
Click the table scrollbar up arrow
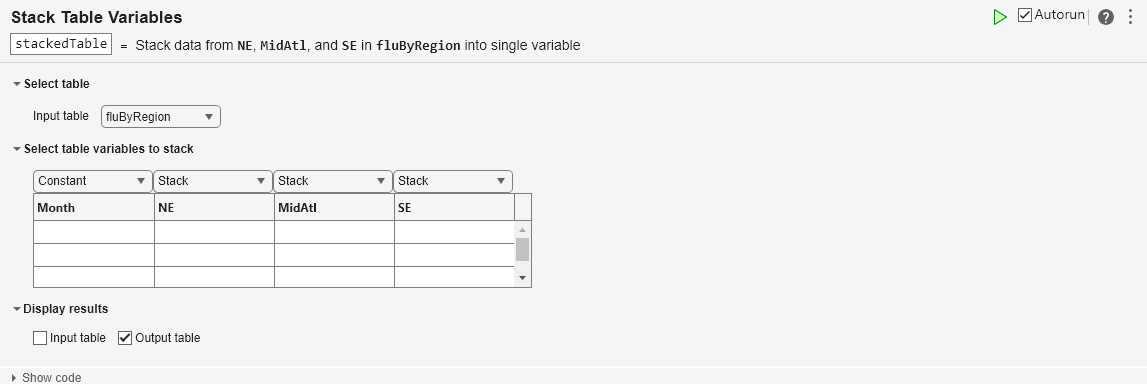tap(522, 230)
